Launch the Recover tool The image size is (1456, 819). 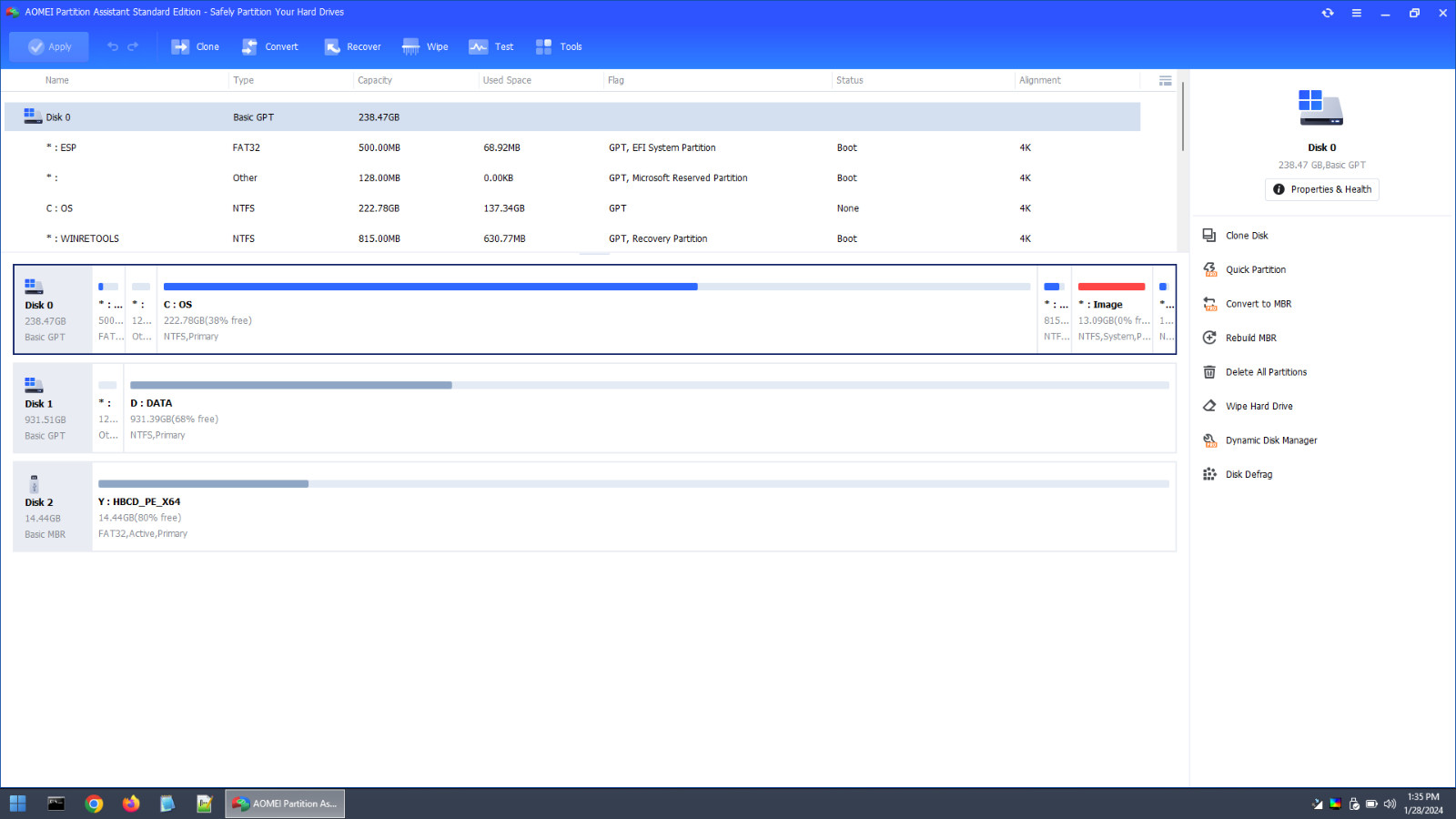352,46
